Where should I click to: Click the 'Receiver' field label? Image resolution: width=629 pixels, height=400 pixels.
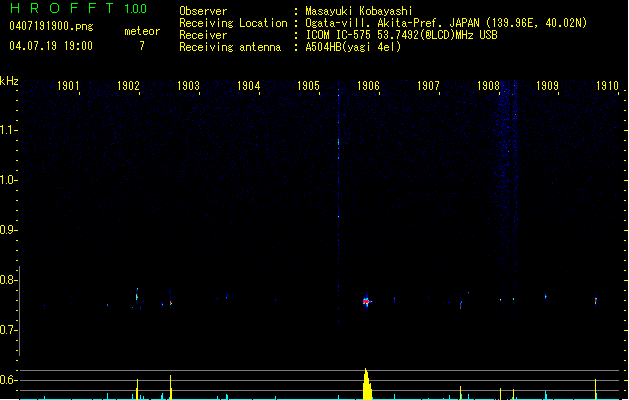coord(203,35)
